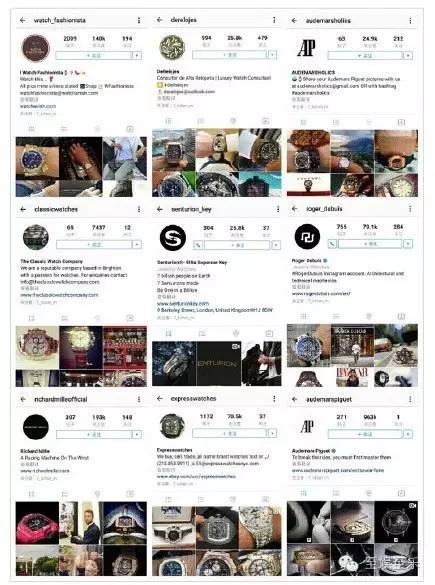Open overflow menu on classicwatches profile

[139, 209]
